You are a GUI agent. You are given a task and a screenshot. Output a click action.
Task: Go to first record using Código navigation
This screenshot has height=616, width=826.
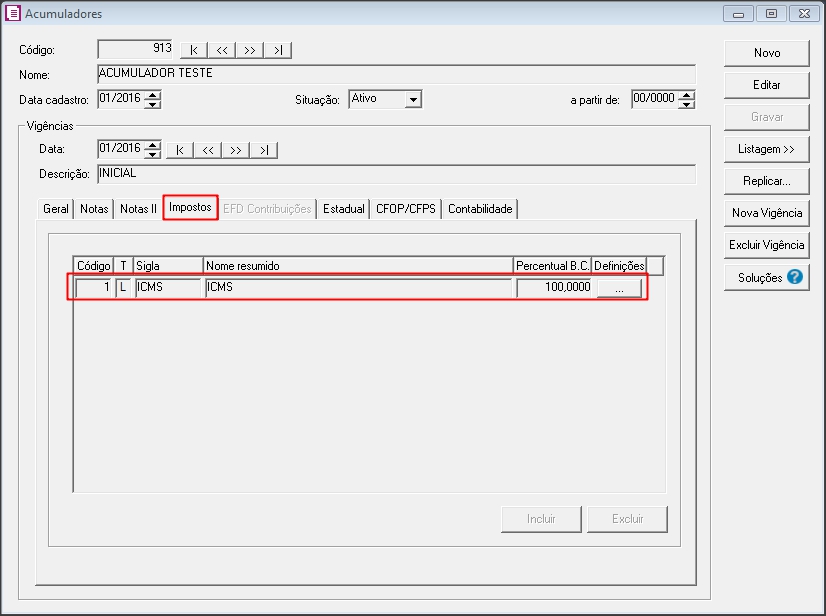[194, 50]
